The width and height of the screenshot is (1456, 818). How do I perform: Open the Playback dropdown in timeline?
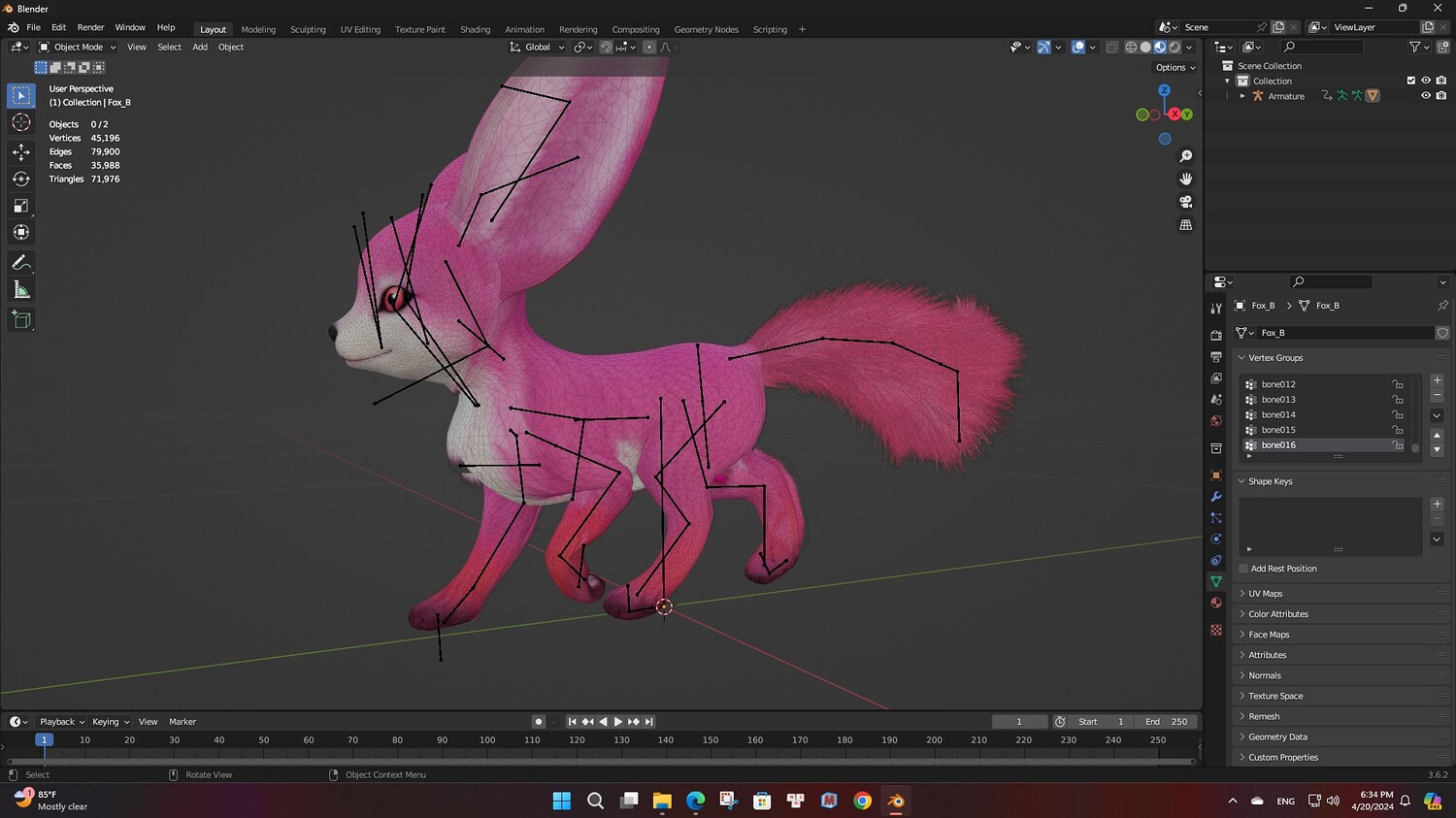pyautogui.click(x=62, y=722)
